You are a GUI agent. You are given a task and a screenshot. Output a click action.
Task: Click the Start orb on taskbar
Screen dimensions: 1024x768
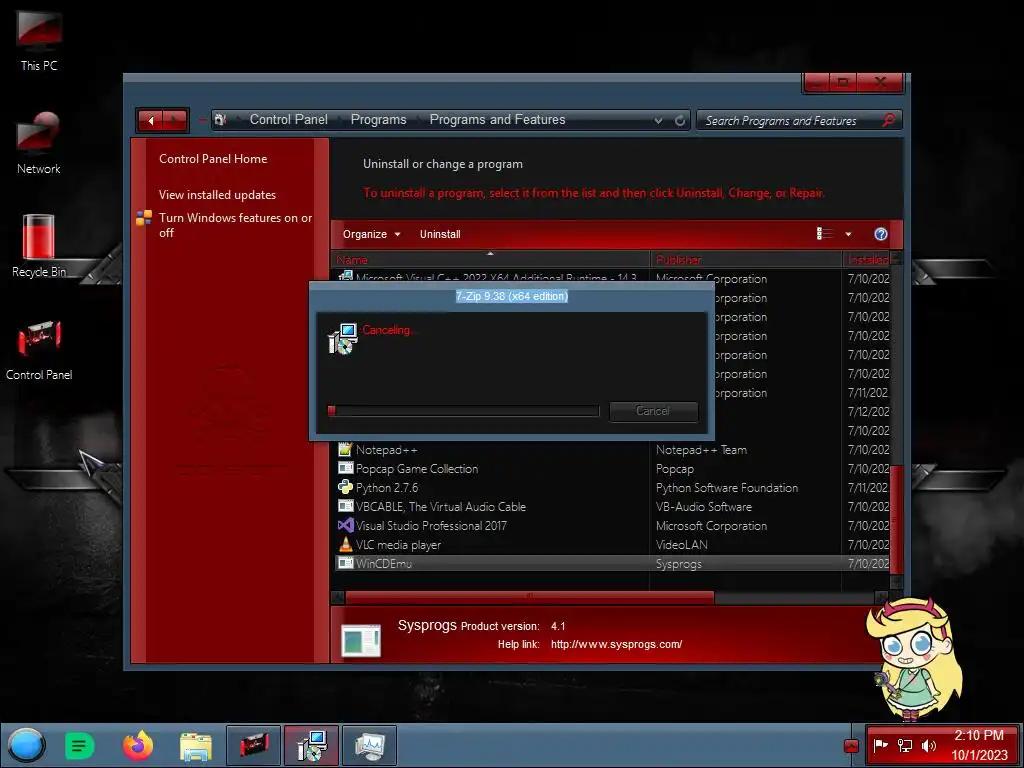click(26, 745)
